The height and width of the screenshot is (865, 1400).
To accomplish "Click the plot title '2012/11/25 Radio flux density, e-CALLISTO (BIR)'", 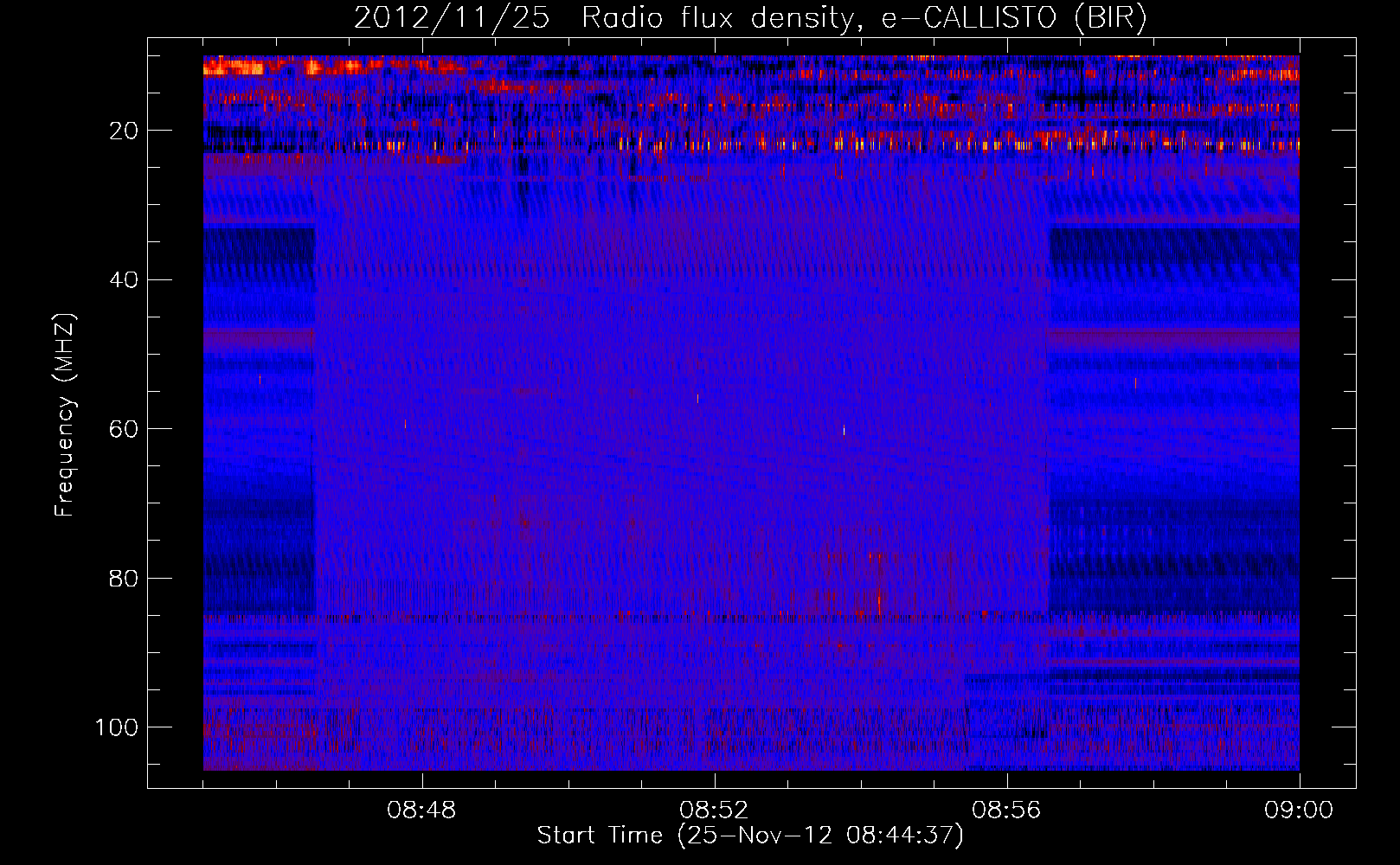I will coord(750,17).
